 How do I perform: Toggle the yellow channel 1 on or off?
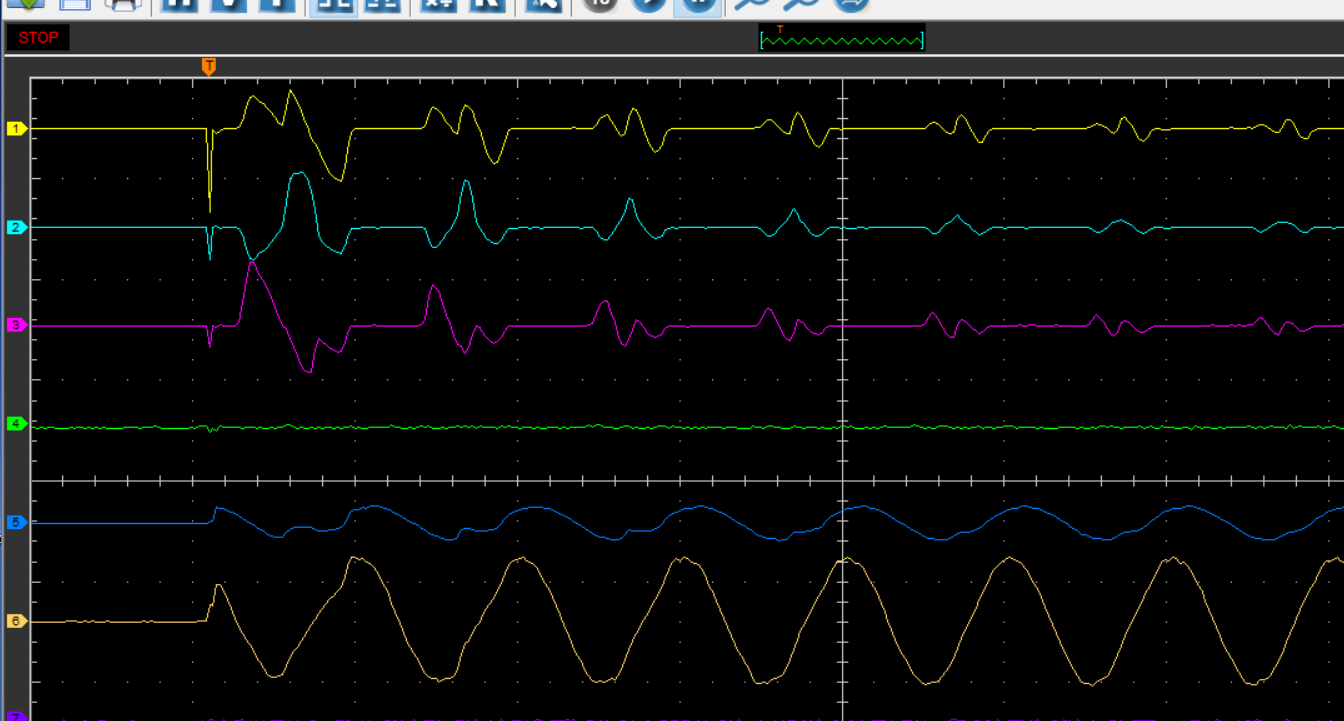tap(17, 128)
